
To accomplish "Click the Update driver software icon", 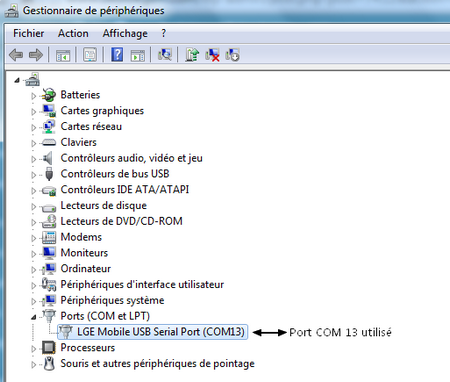I will [192, 54].
